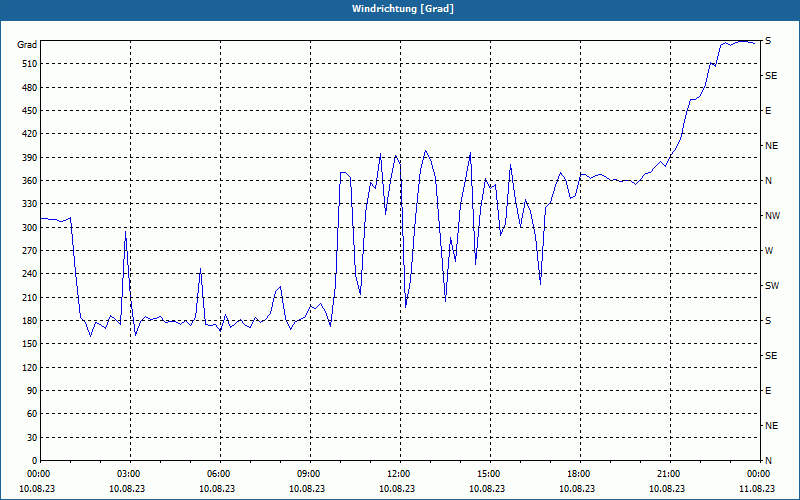800x500 pixels.
Task: Click the chart title "Windrichtung [Grad]"
Action: [x=403, y=9]
